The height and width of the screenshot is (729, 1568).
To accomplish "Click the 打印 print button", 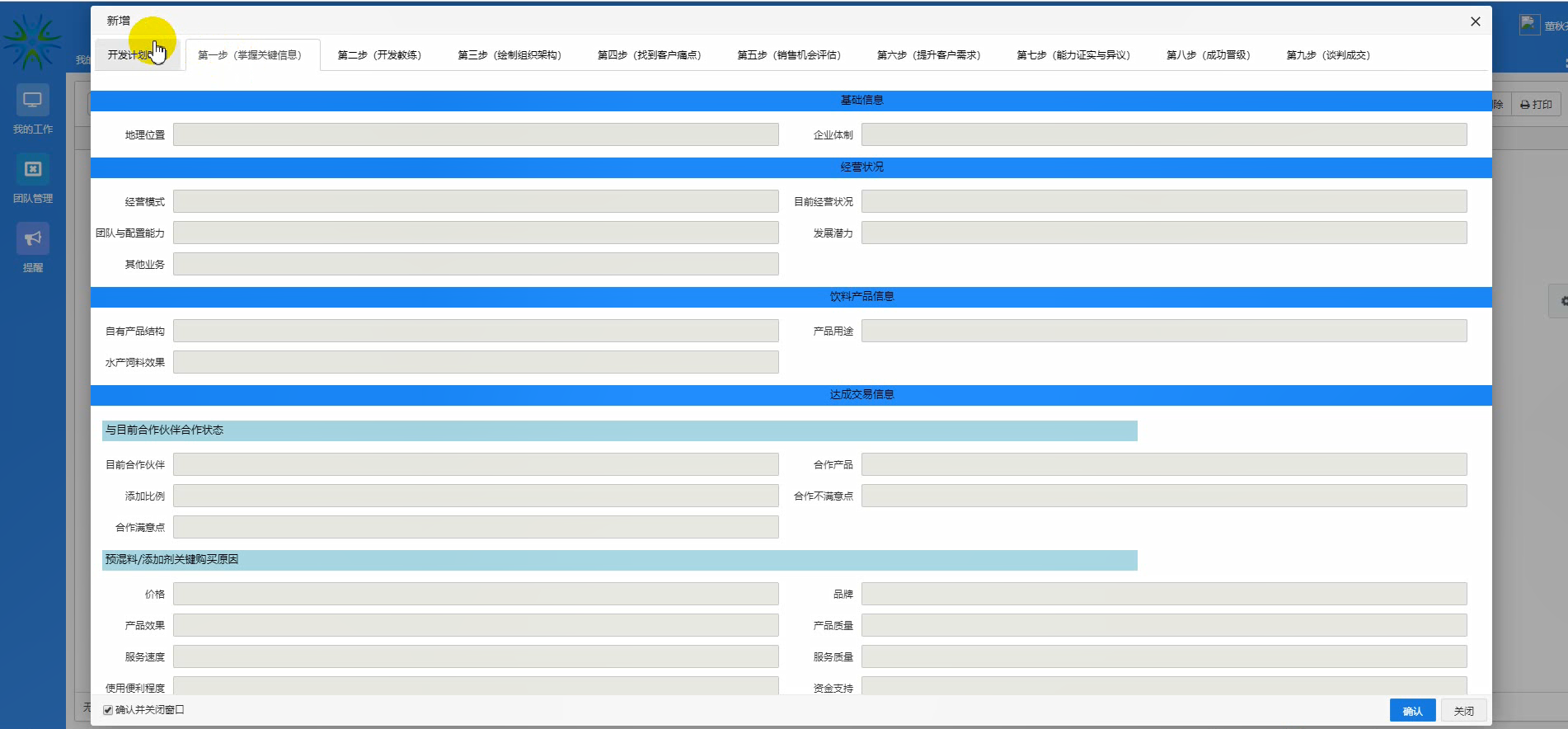I will (1536, 105).
